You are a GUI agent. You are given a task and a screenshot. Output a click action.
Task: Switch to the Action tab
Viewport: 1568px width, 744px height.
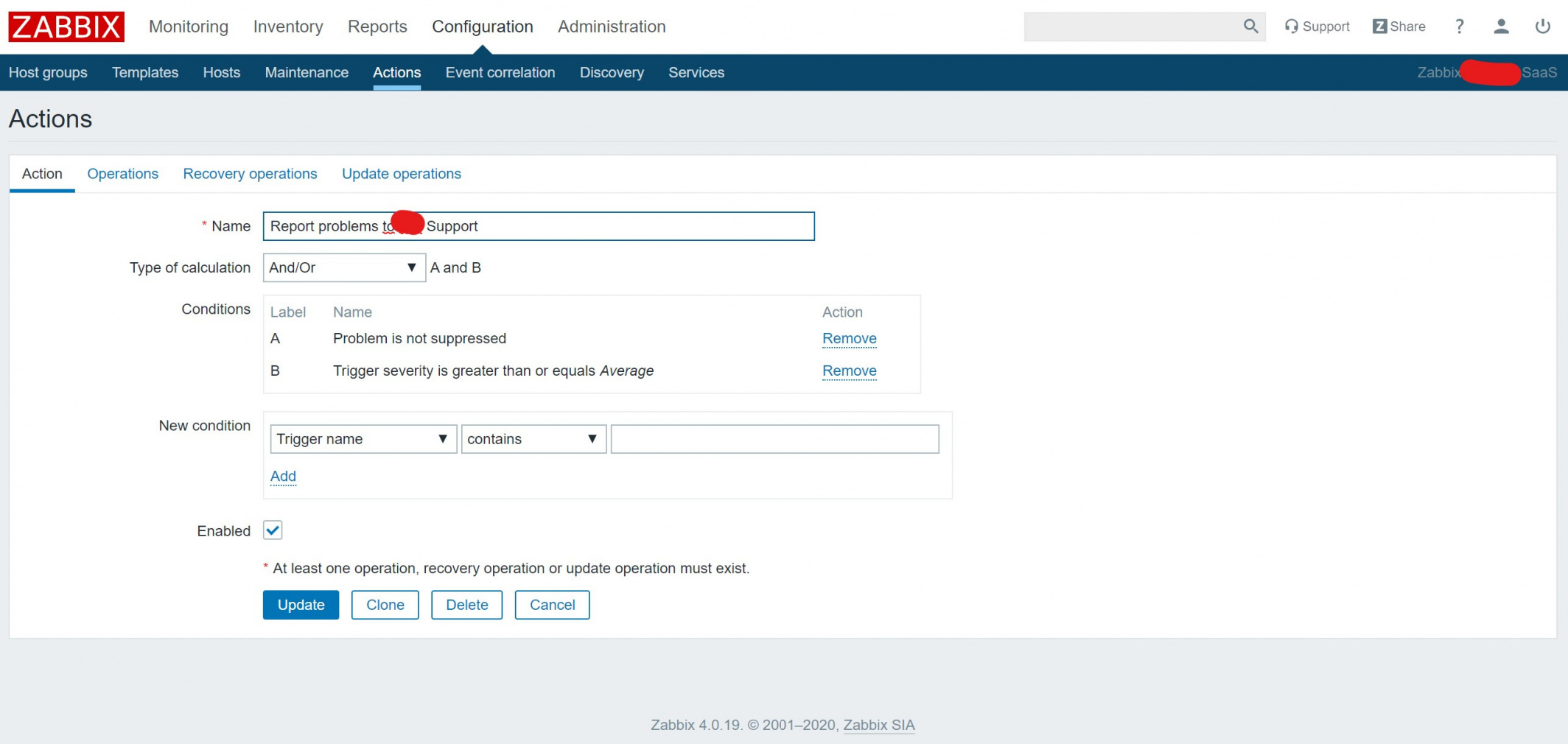(x=42, y=174)
